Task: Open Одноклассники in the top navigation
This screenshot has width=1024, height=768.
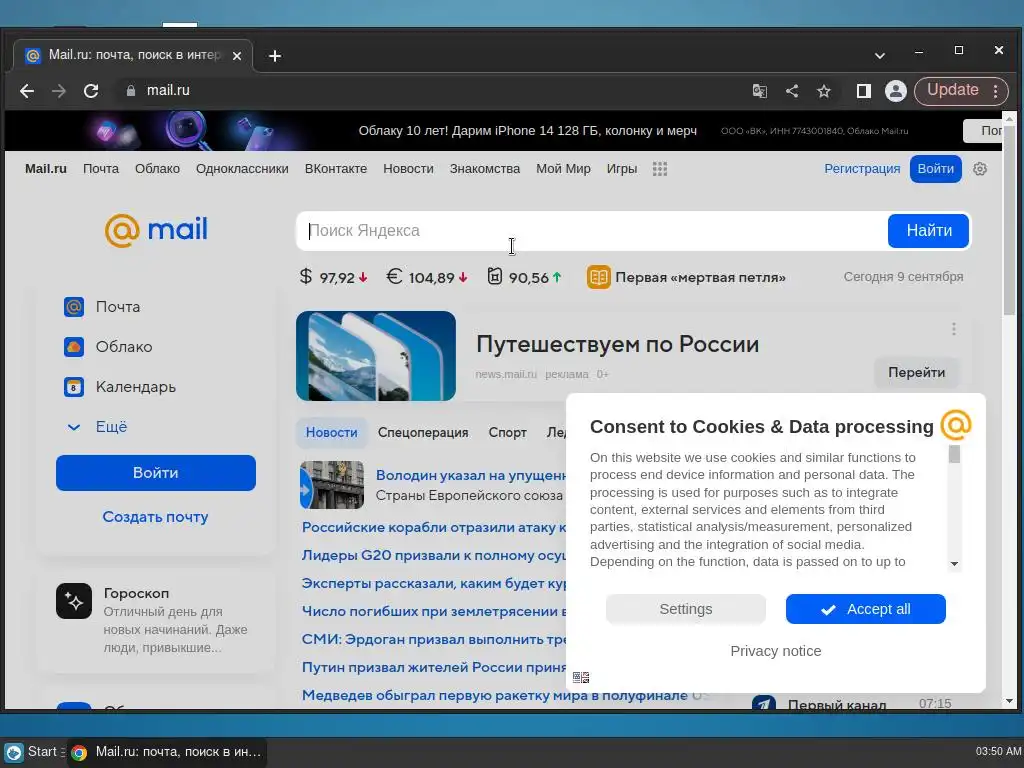Action: (x=242, y=169)
